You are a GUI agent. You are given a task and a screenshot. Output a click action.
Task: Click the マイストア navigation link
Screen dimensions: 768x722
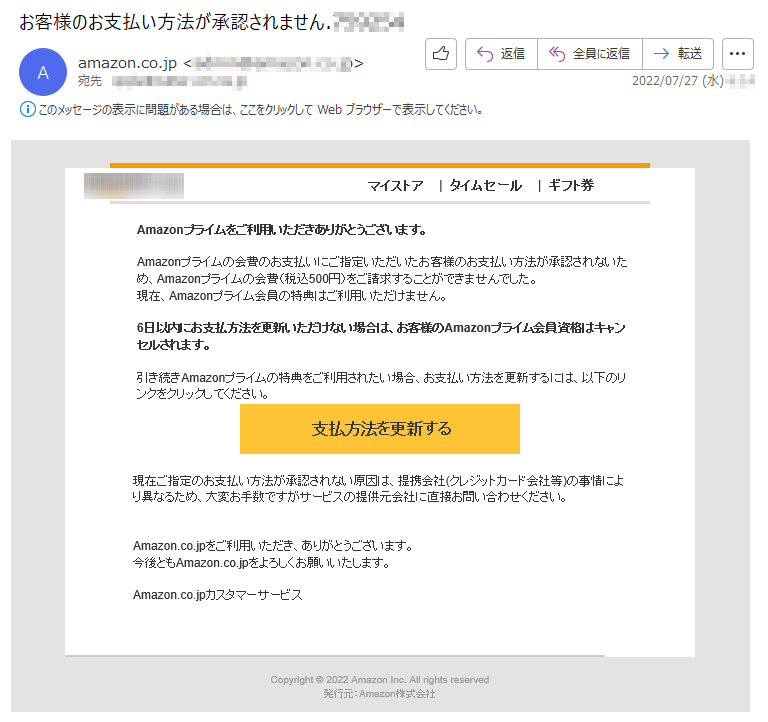(x=395, y=186)
